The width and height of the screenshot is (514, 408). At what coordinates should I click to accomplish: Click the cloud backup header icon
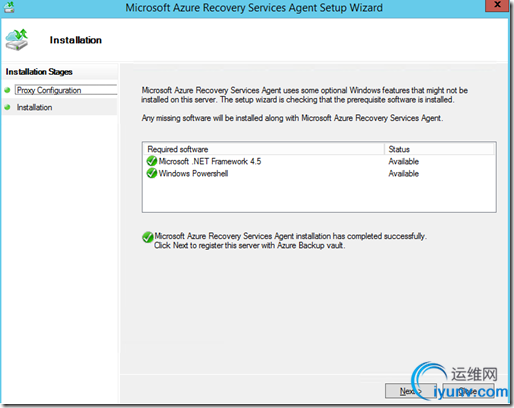(x=17, y=40)
